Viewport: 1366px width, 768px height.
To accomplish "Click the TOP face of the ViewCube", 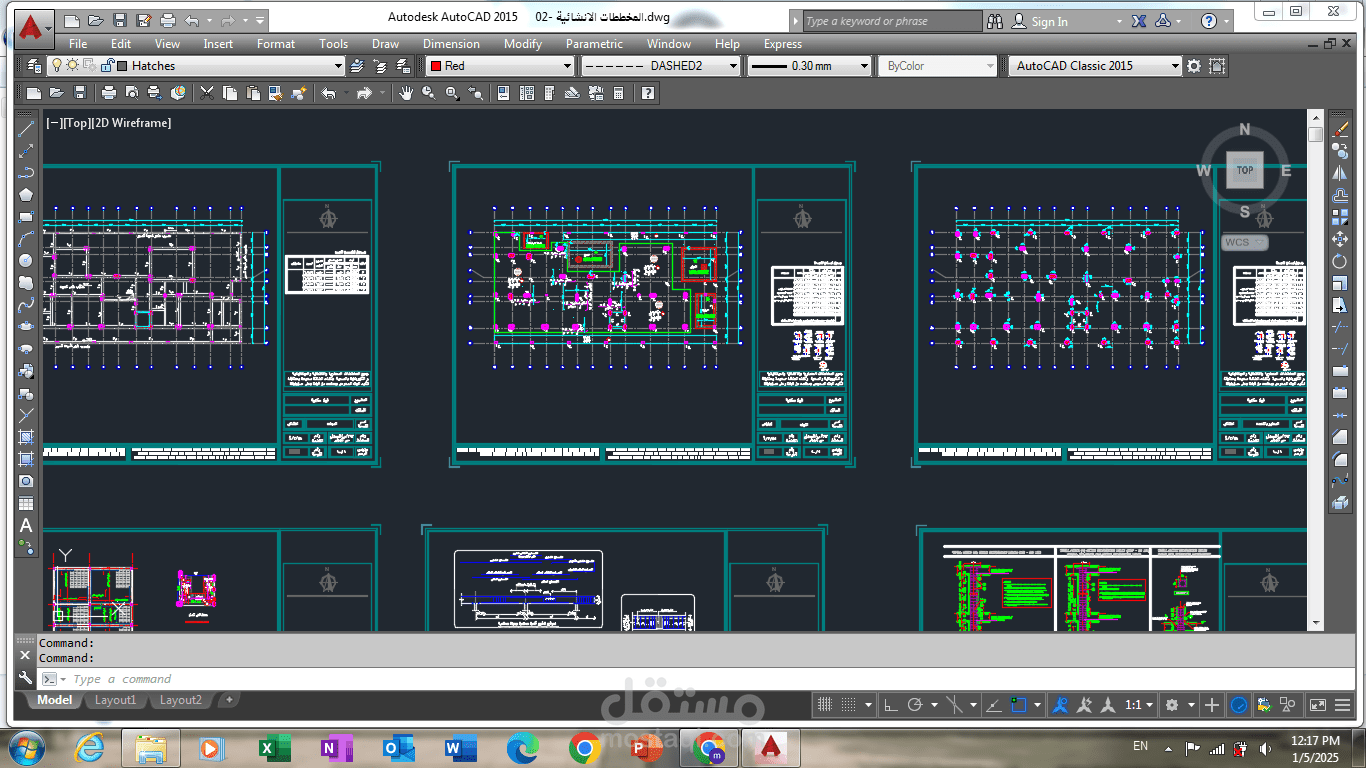I will tap(1245, 170).
